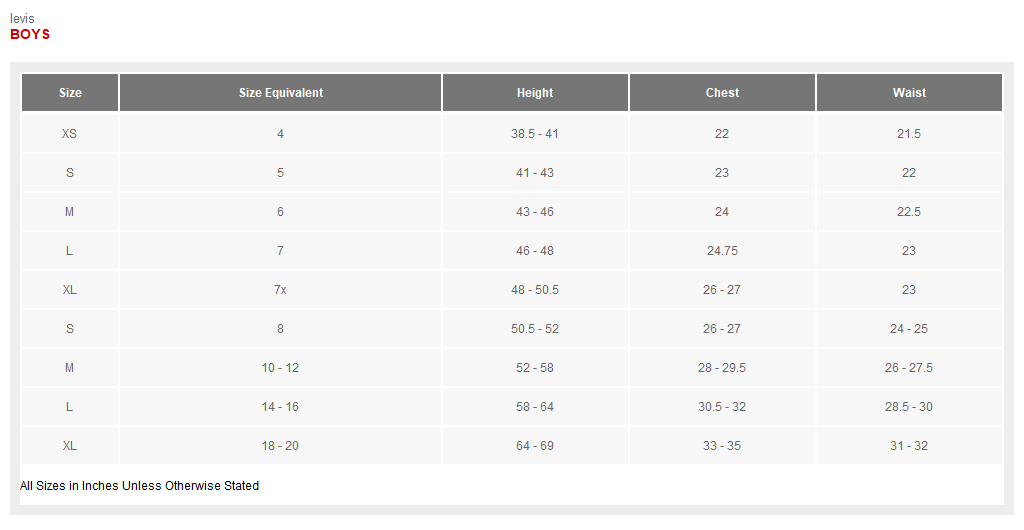This screenshot has width=1024, height=530.
Task: Select the "Chest" column header
Action: (722, 93)
